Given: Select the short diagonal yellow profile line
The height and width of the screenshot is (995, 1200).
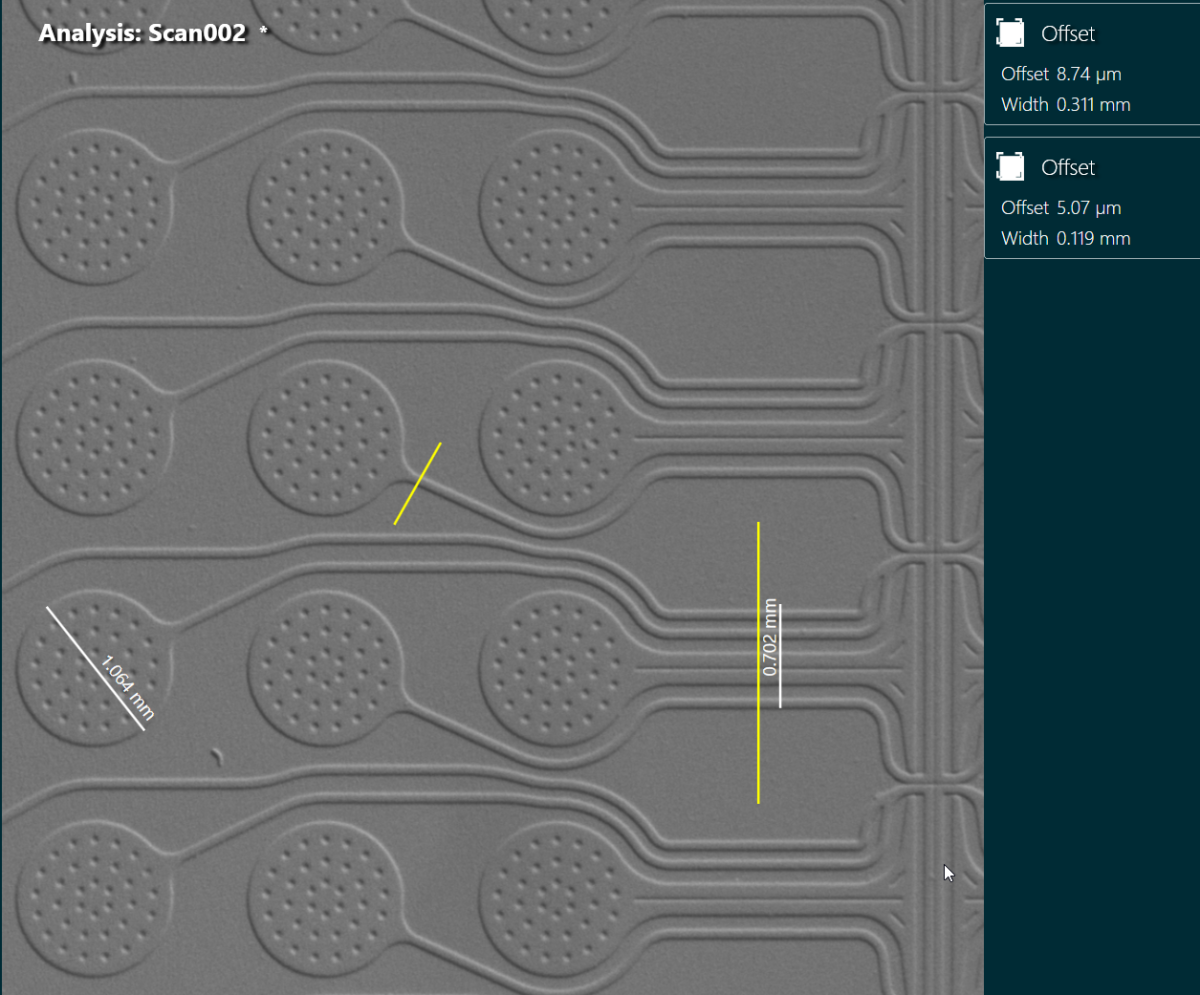Looking at the screenshot, I should [x=417, y=483].
